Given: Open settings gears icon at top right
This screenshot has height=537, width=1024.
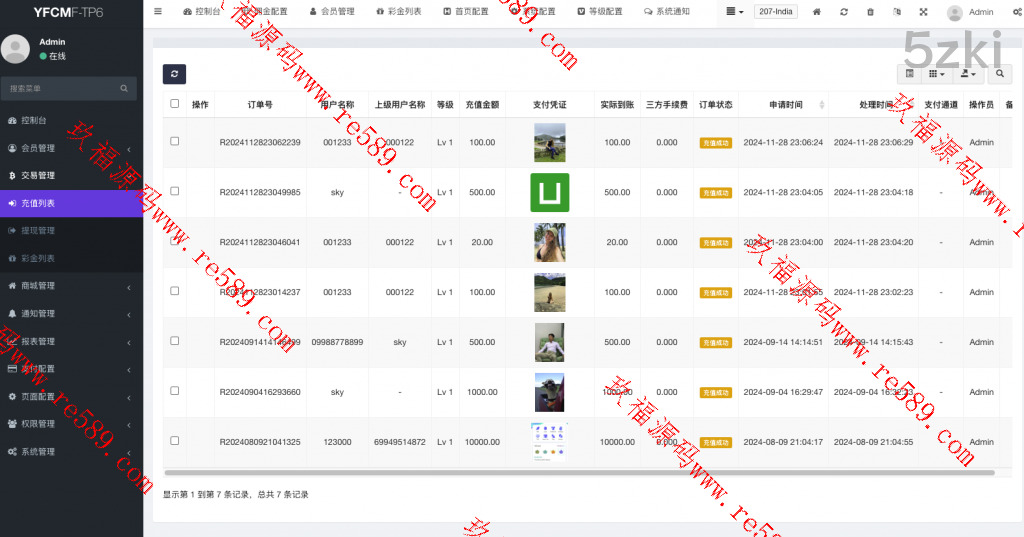Looking at the screenshot, I should [1014, 12].
